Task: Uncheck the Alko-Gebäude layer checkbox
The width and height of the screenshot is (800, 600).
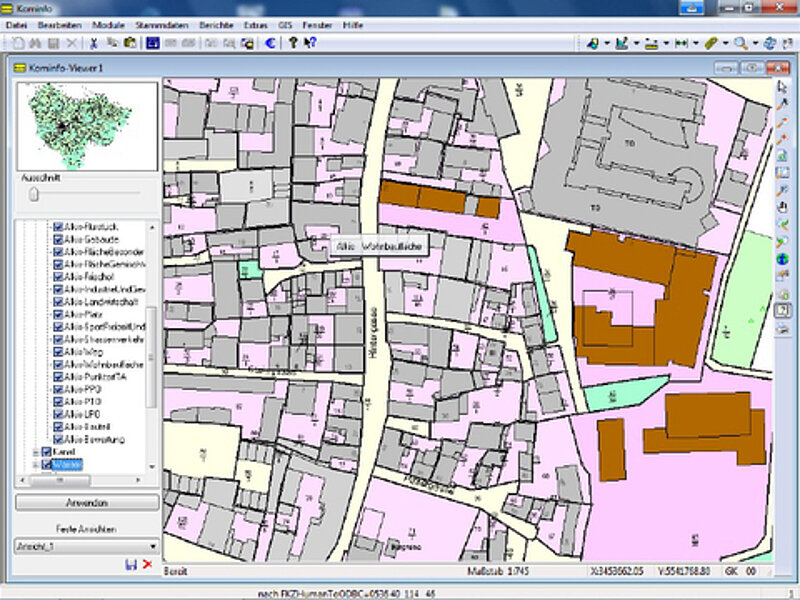Action: click(x=58, y=239)
